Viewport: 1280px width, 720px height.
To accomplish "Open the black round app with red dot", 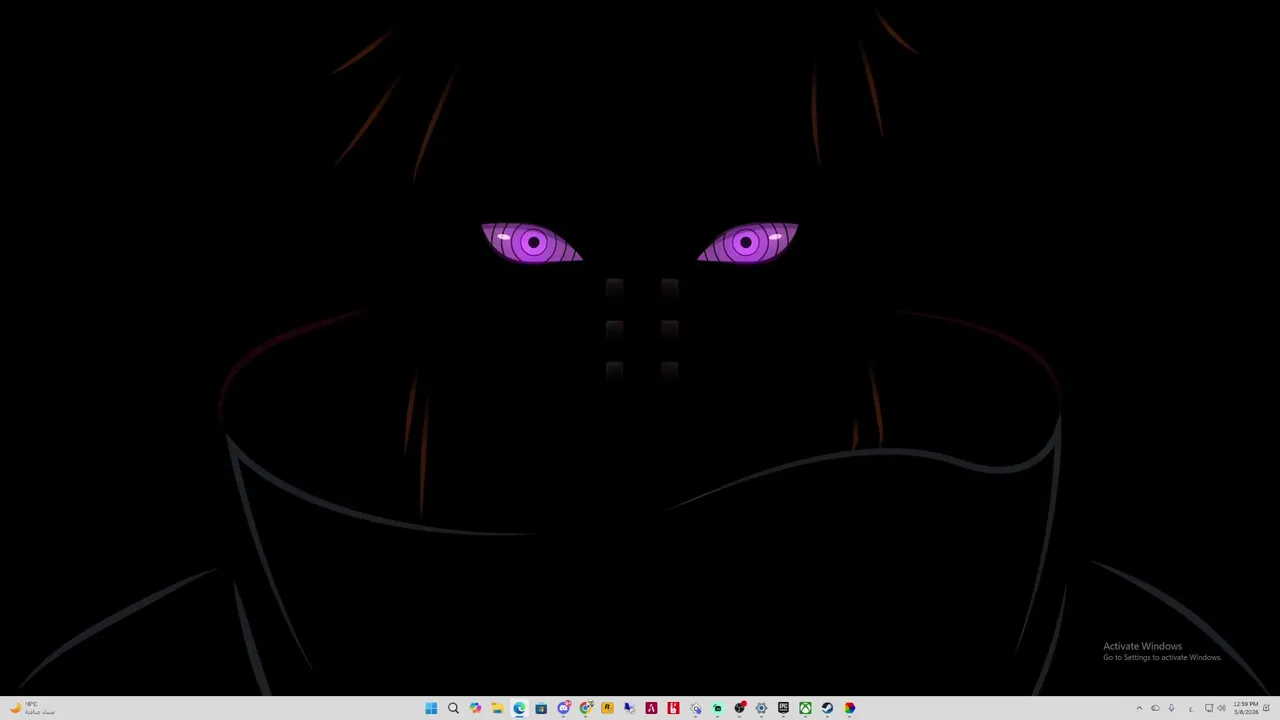I will [740, 708].
